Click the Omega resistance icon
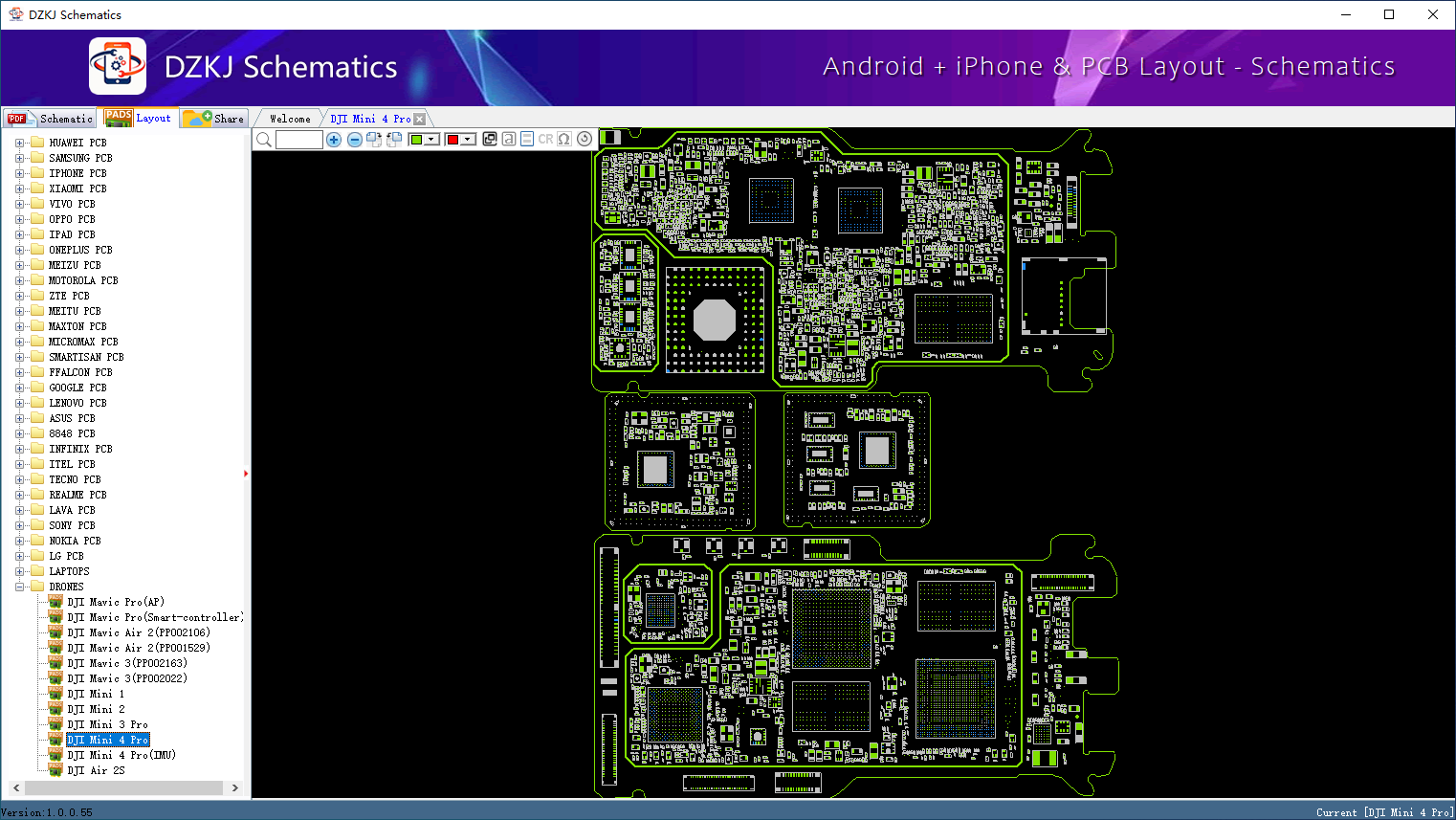 [x=564, y=139]
